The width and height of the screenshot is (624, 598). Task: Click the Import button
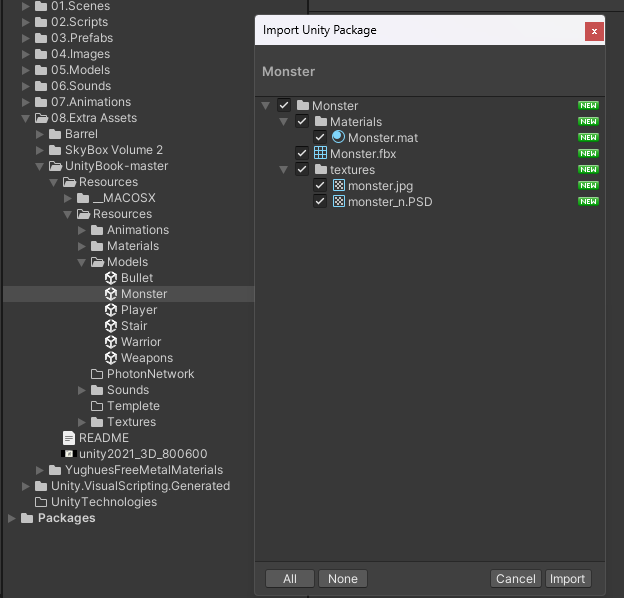pyautogui.click(x=568, y=579)
